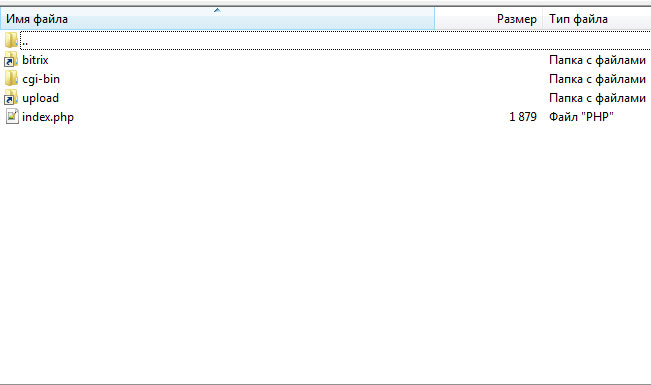The width and height of the screenshot is (651, 385).
Task: Click Папка с файлами in bitrix row
Action: [597, 60]
